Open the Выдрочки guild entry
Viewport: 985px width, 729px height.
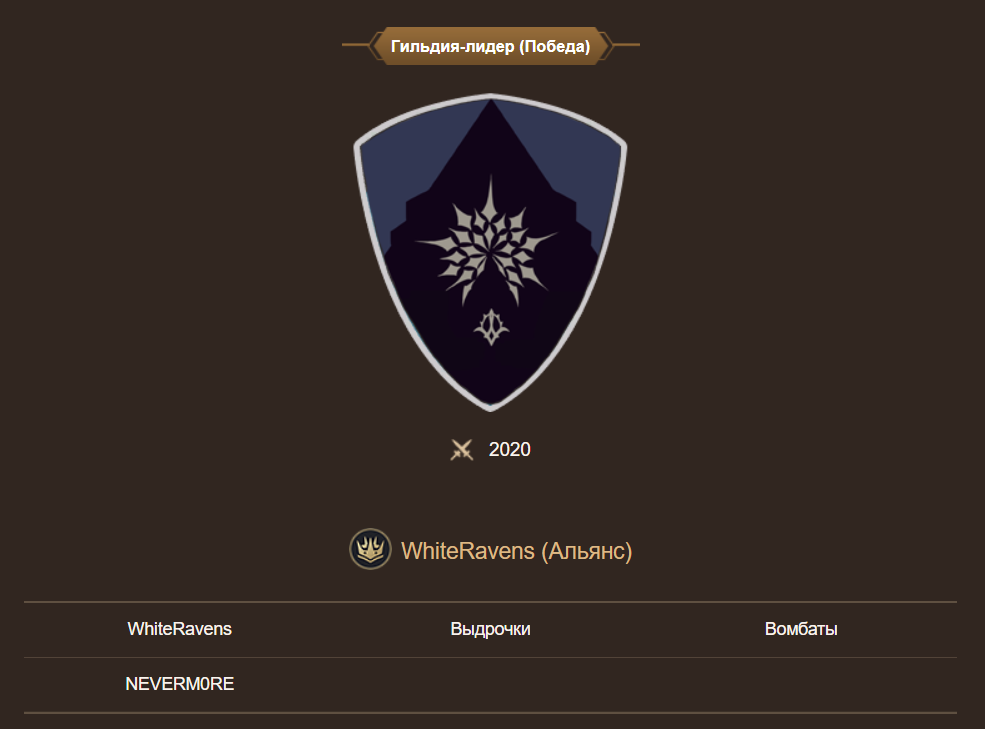tap(491, 629)
